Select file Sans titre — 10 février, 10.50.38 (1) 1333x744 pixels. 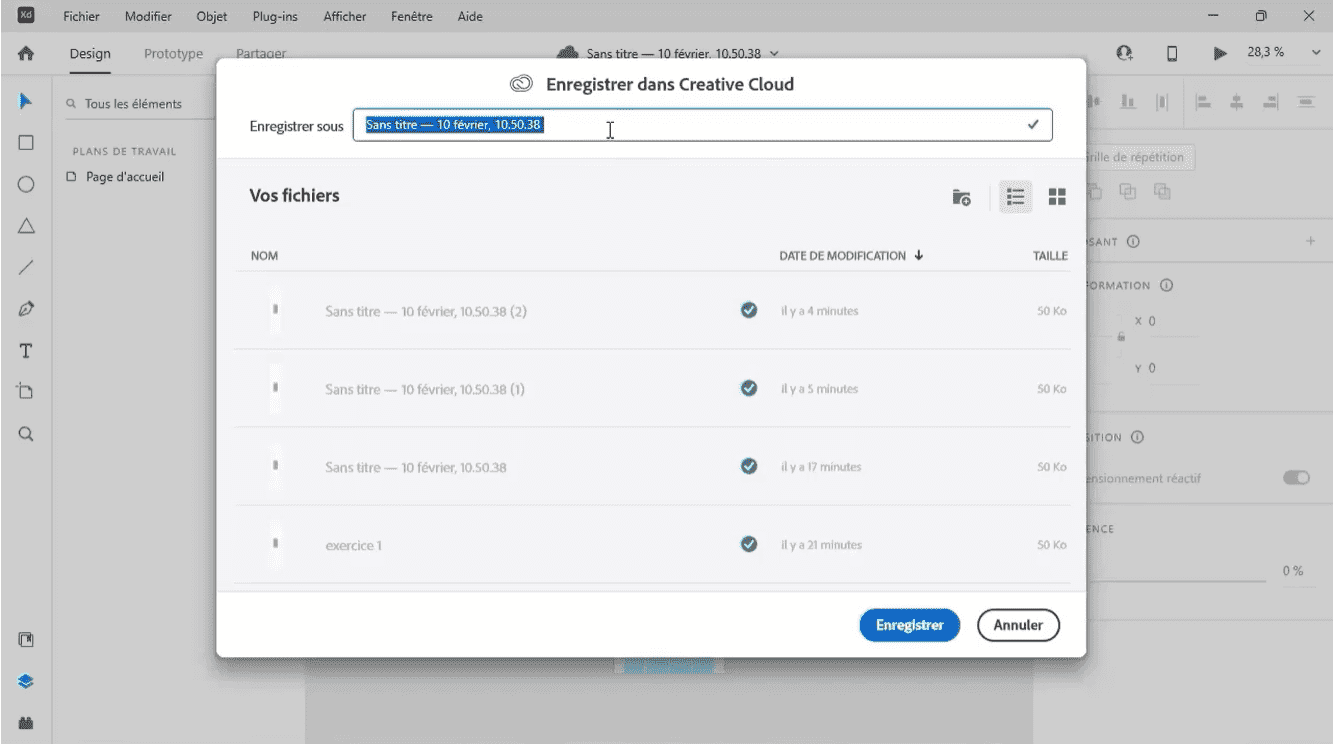point(651,389)
